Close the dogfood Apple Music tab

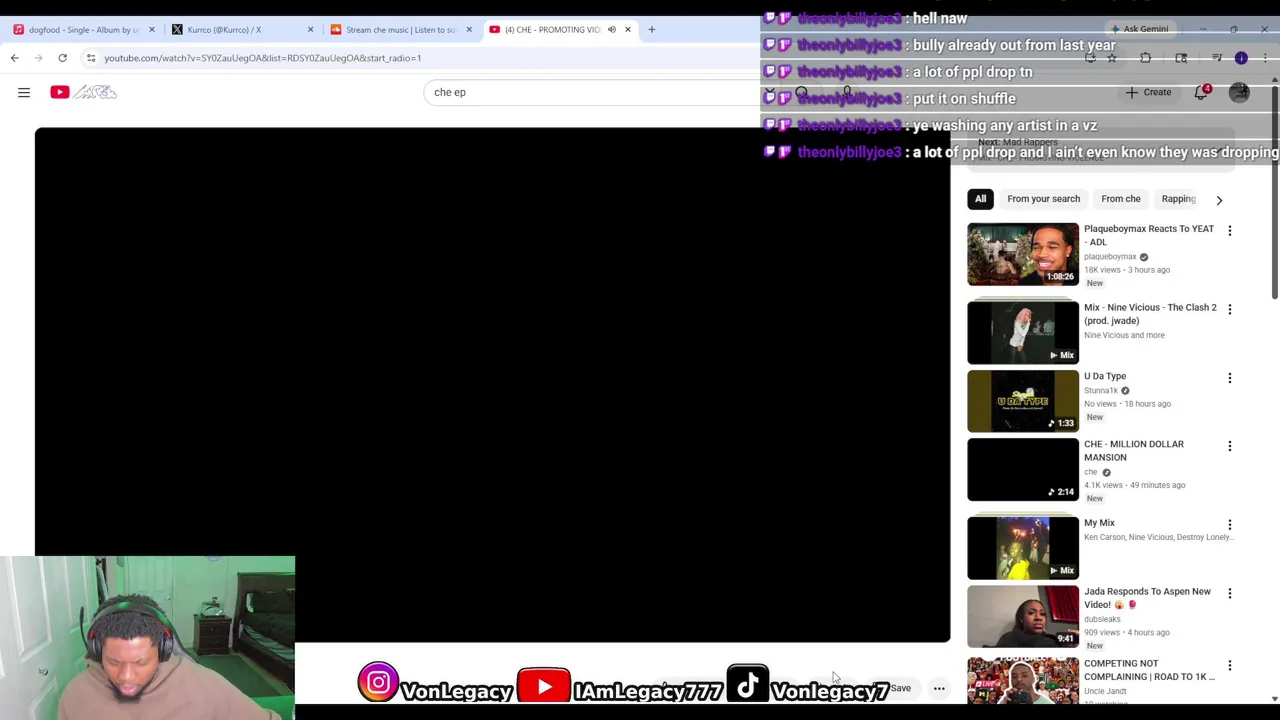point(152,29)
